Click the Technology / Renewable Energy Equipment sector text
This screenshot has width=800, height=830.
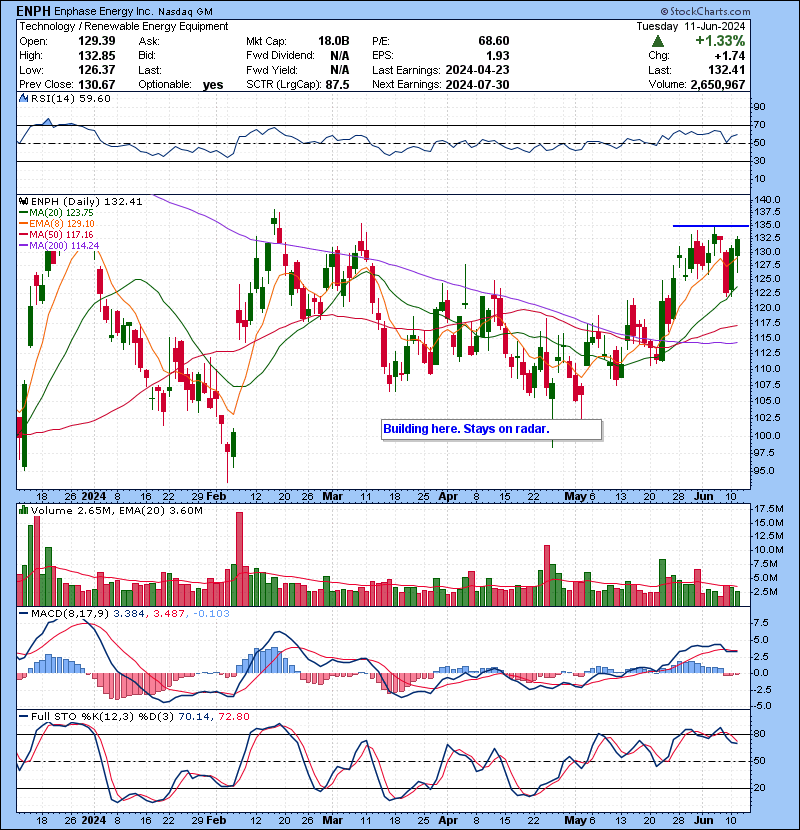pos(124,26)
